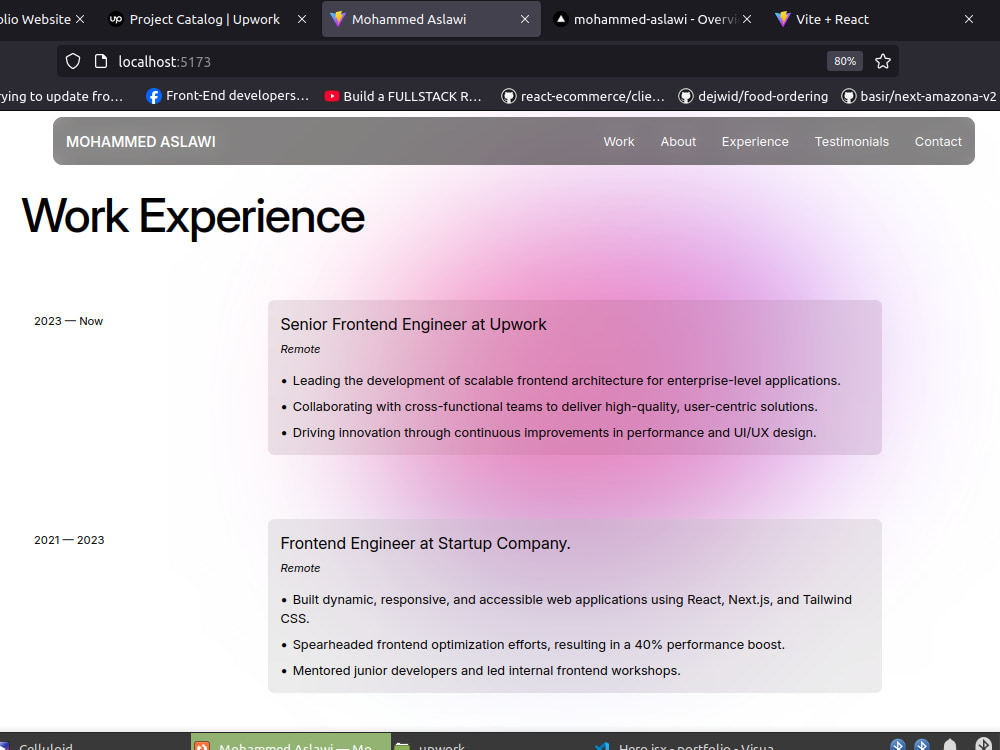The image size is (1000, 750).
Task: Click GitHub icon beside dejwid/food-ordering
Action: point(686,96)
